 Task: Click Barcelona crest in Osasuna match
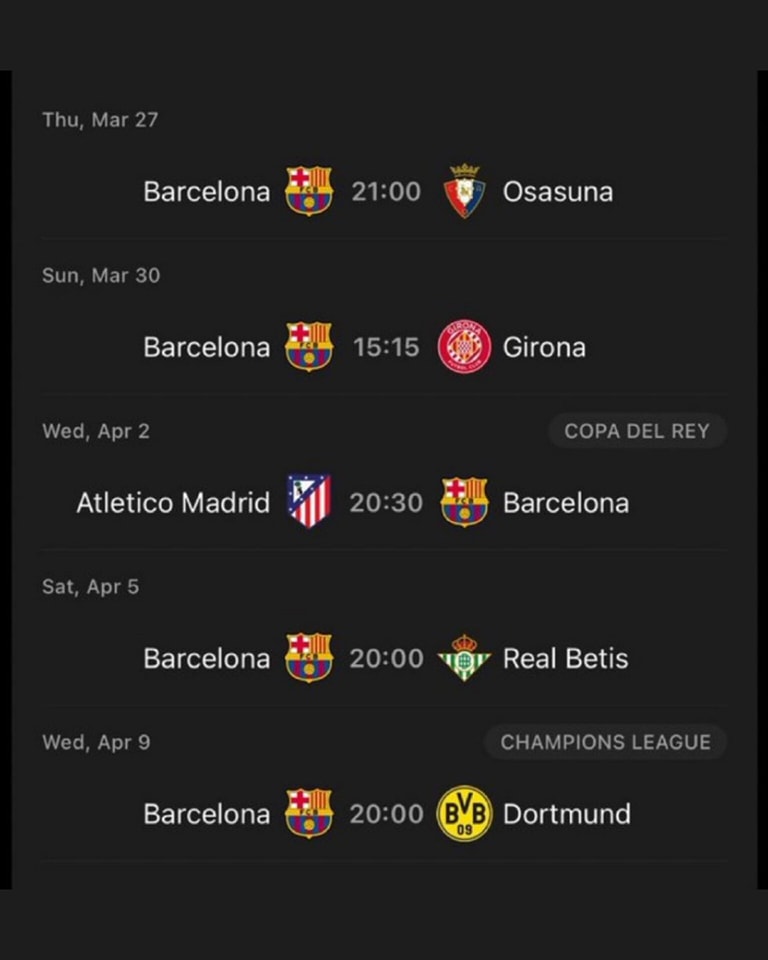(x=309, y=191)
